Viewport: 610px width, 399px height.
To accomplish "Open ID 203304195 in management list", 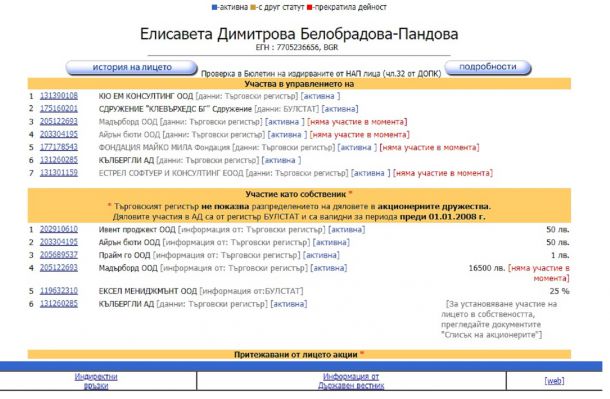I will (x=59, y=134).
